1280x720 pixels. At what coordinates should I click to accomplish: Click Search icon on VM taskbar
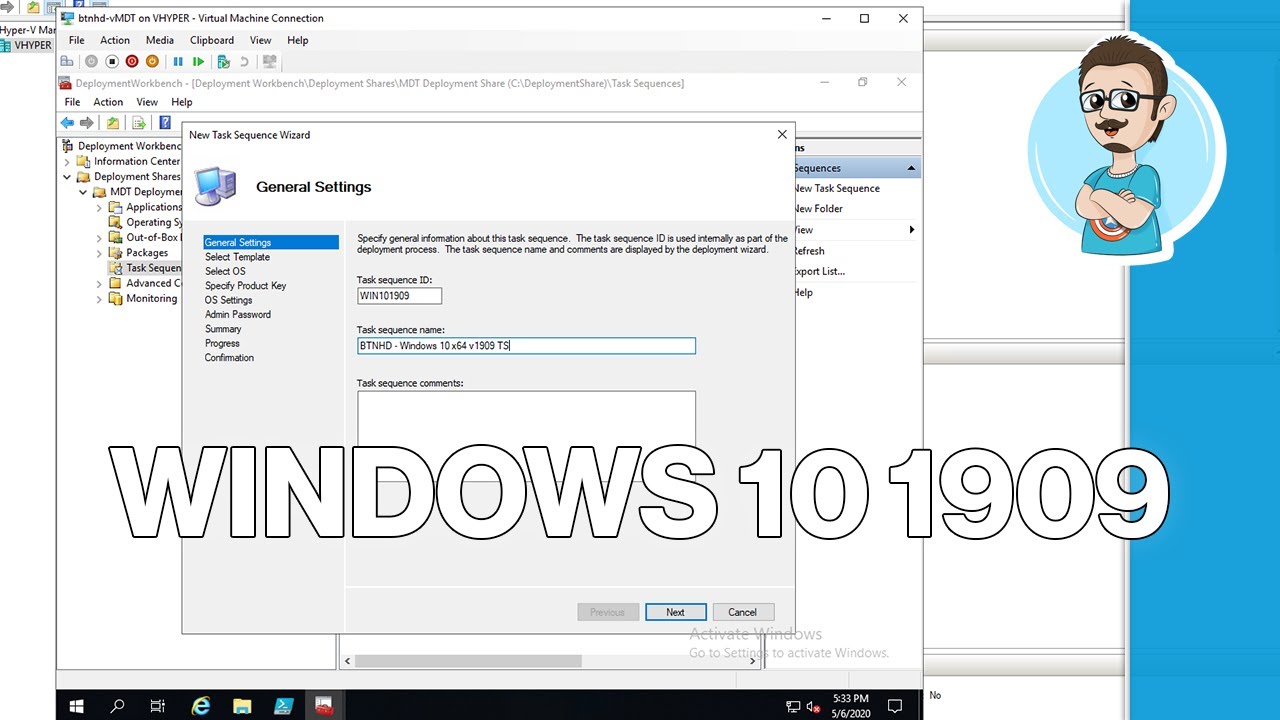[117, 706]
